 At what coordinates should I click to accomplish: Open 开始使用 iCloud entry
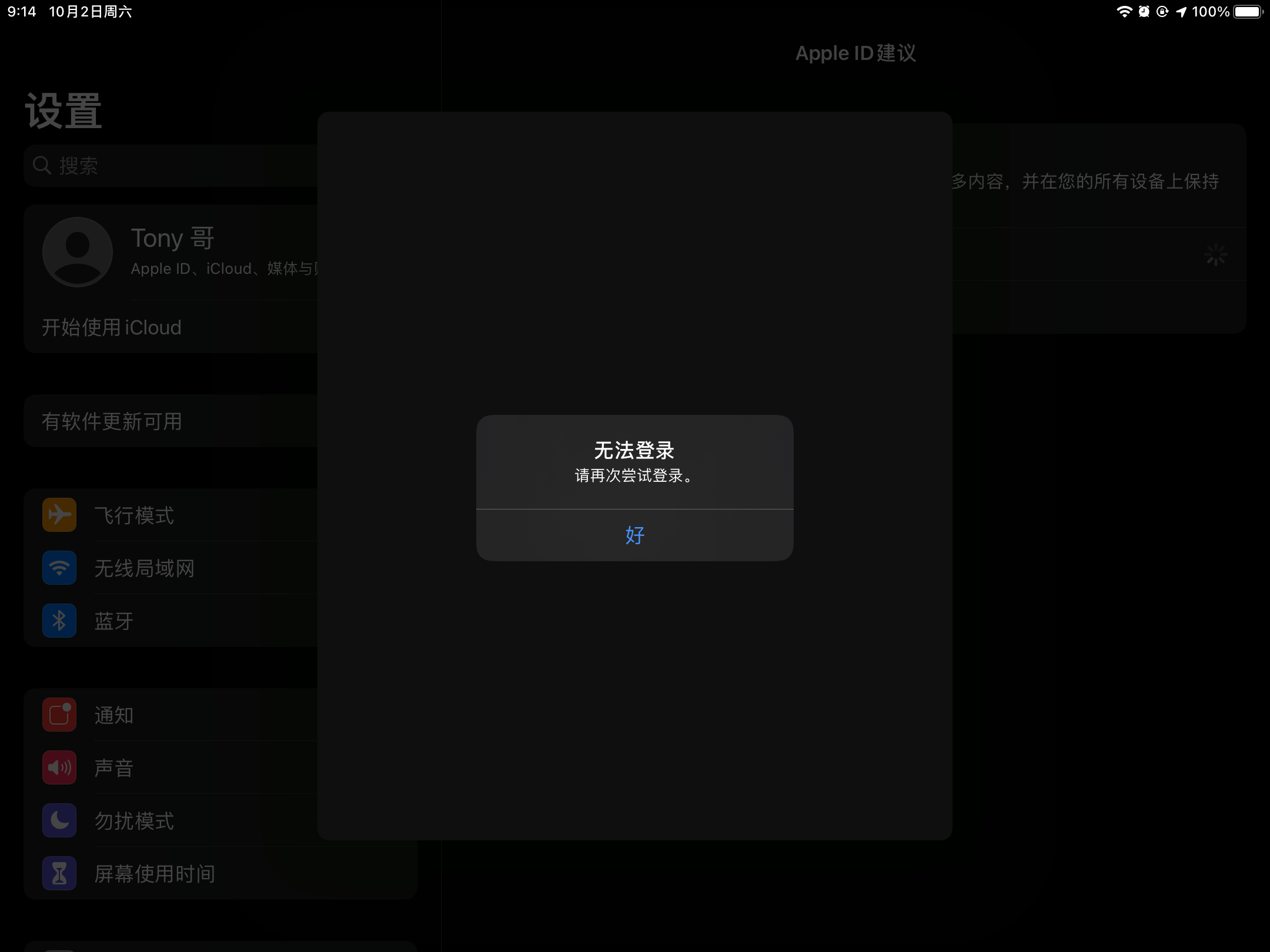(x=112, y=327)
